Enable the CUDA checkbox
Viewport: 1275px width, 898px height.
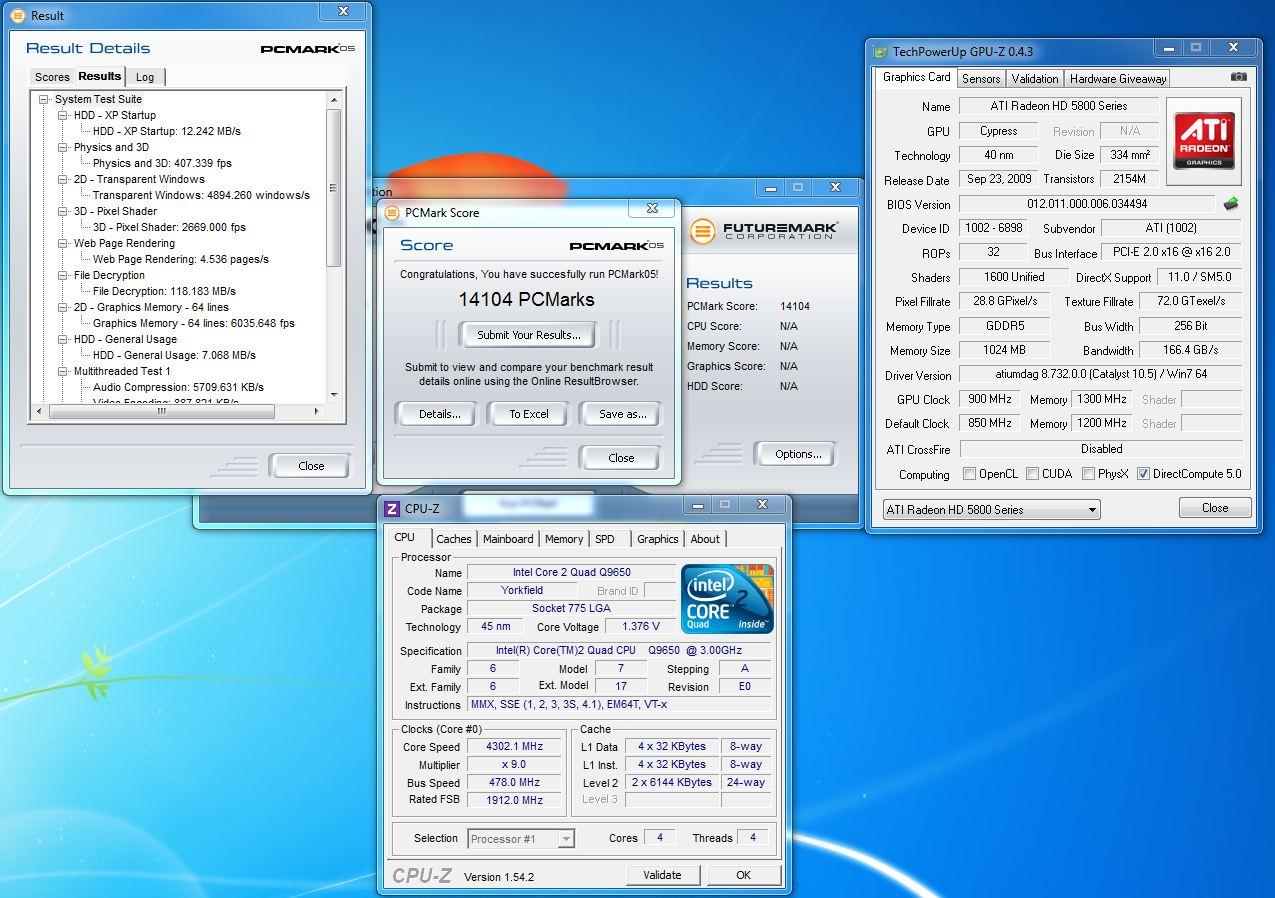click(x=1032, y=474)
